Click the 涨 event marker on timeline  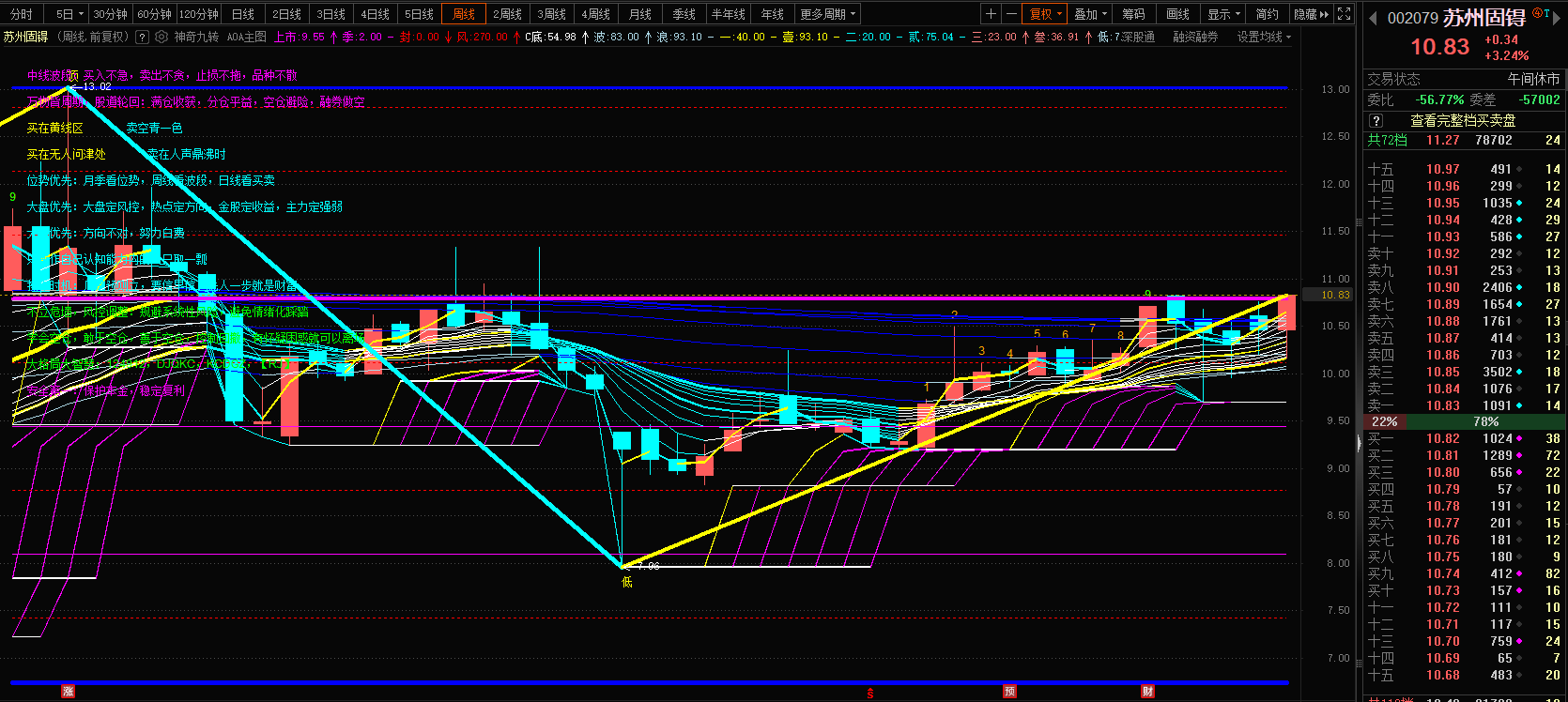point(68,692)
